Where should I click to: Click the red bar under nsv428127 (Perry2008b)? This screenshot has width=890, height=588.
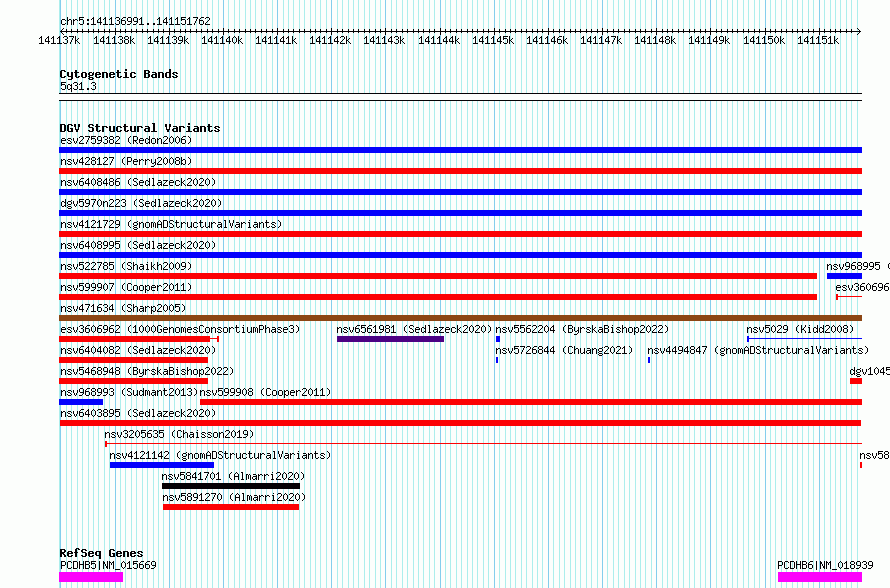(x=460, y=171)
